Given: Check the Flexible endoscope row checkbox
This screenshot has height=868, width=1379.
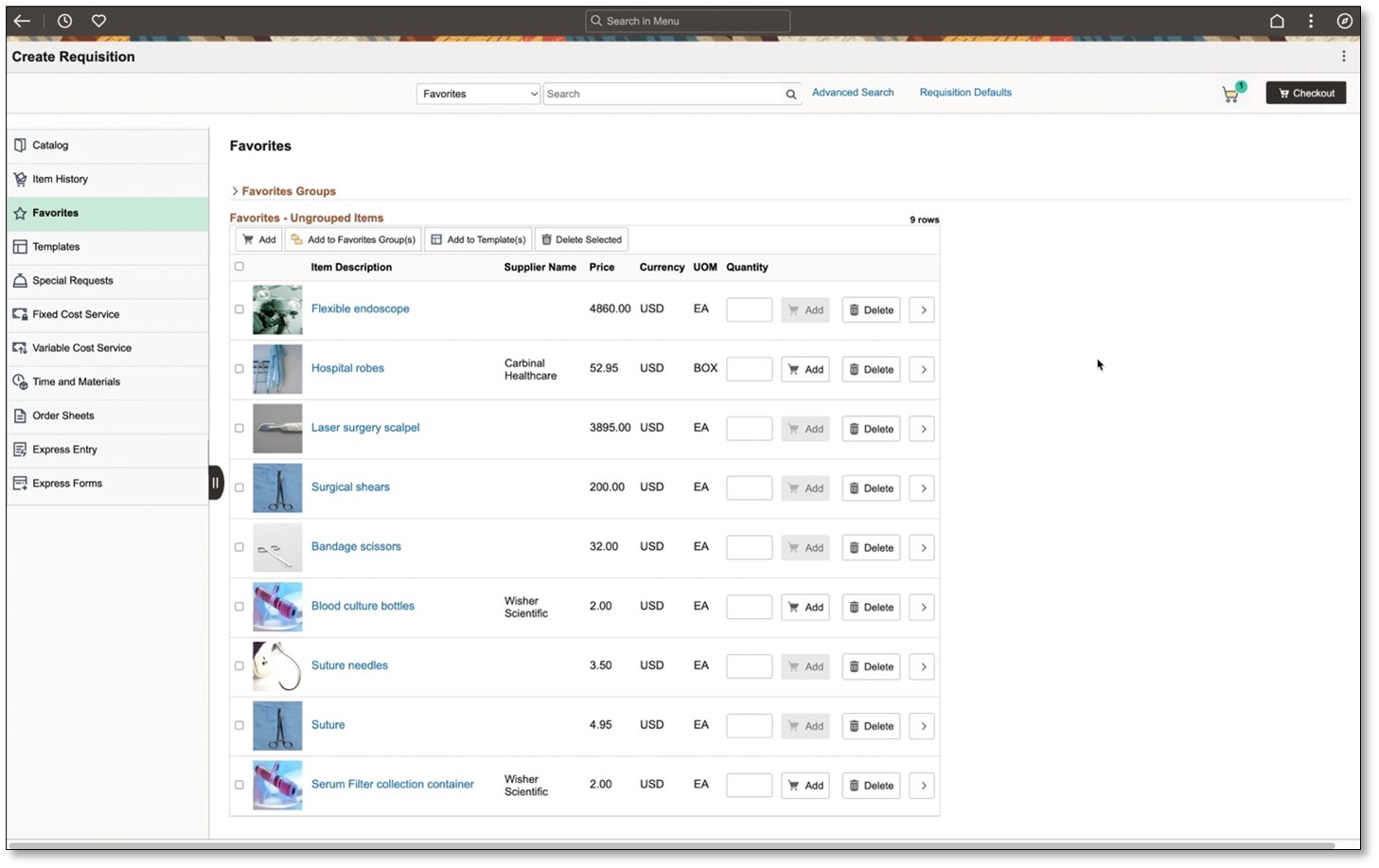Looking at the screenshot, I should click(x=239, y=310).
